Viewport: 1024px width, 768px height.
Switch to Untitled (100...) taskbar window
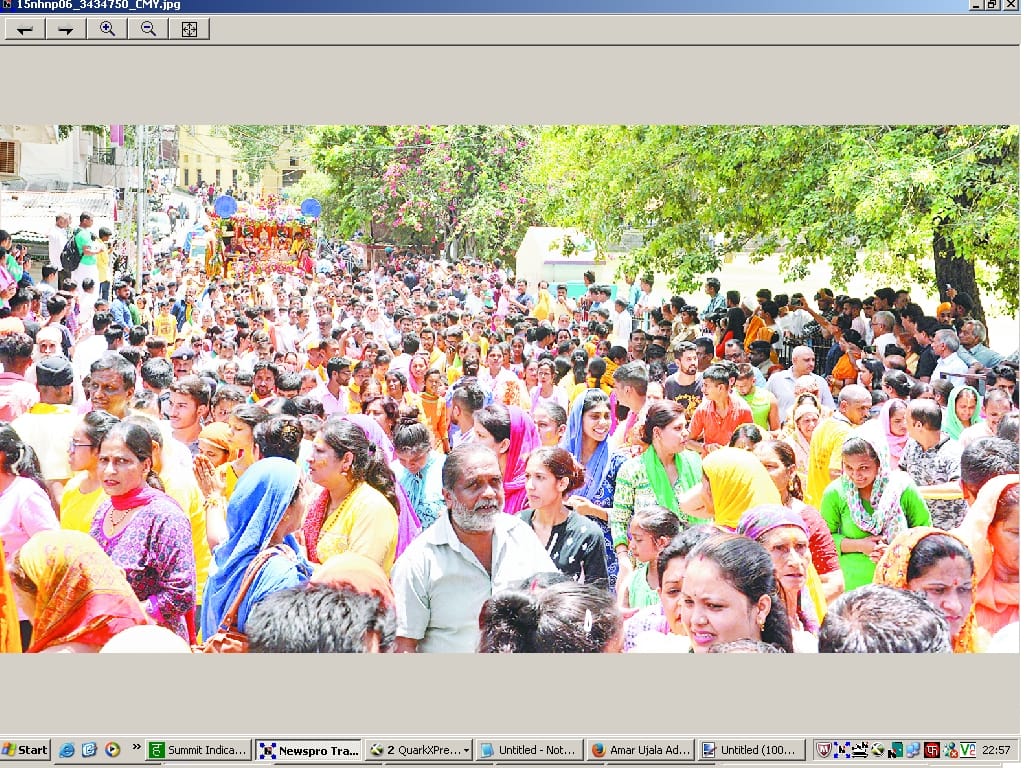750,750
